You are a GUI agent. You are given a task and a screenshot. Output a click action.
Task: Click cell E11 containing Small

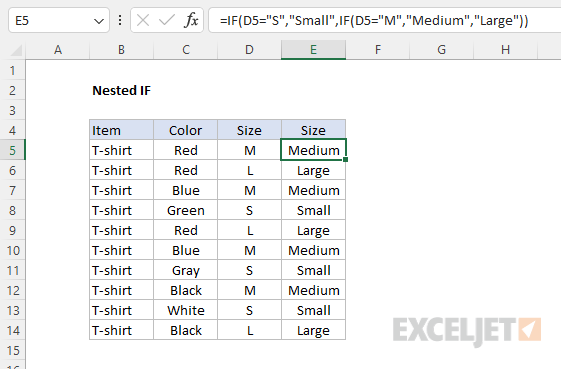pos(313,271)
